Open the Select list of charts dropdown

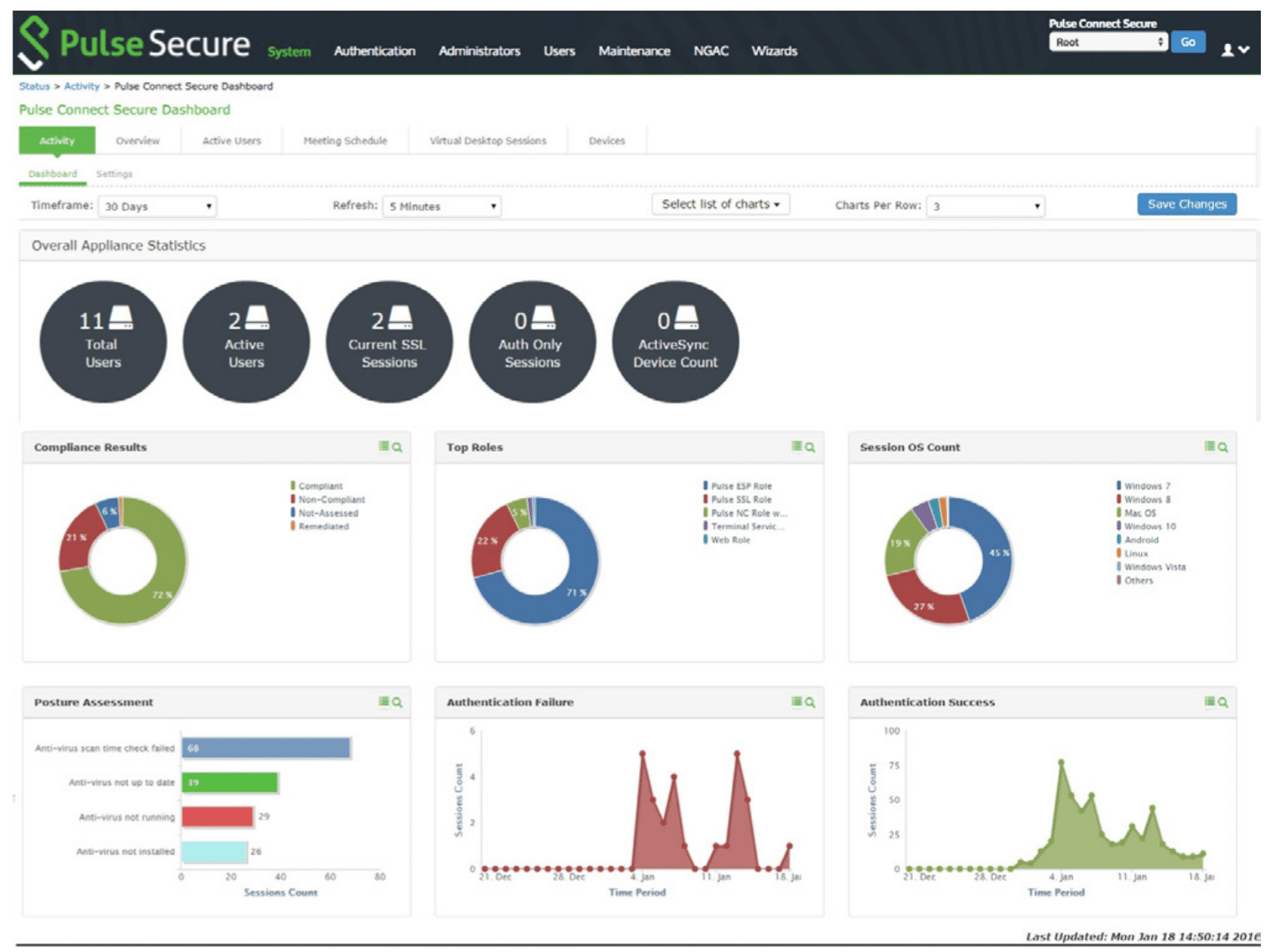click(x=720, y=205)
